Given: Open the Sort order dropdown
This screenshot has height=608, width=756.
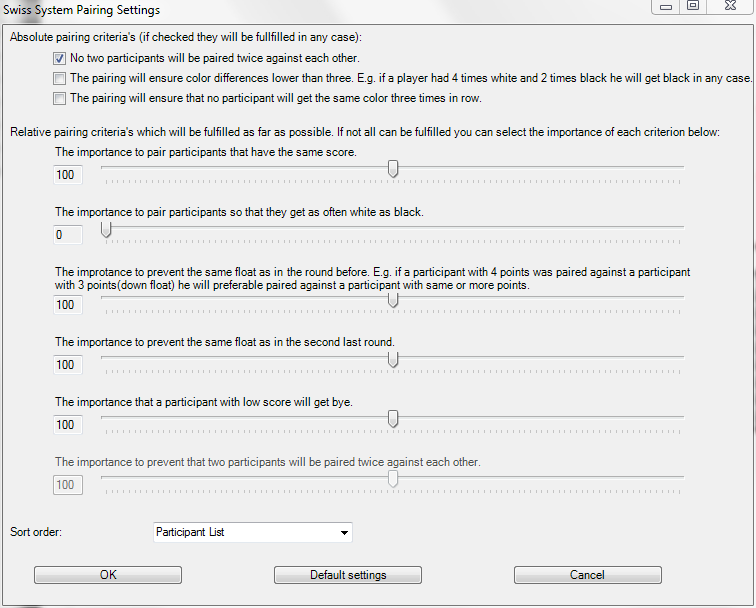Looking at the screenshot, I should 253,532.
